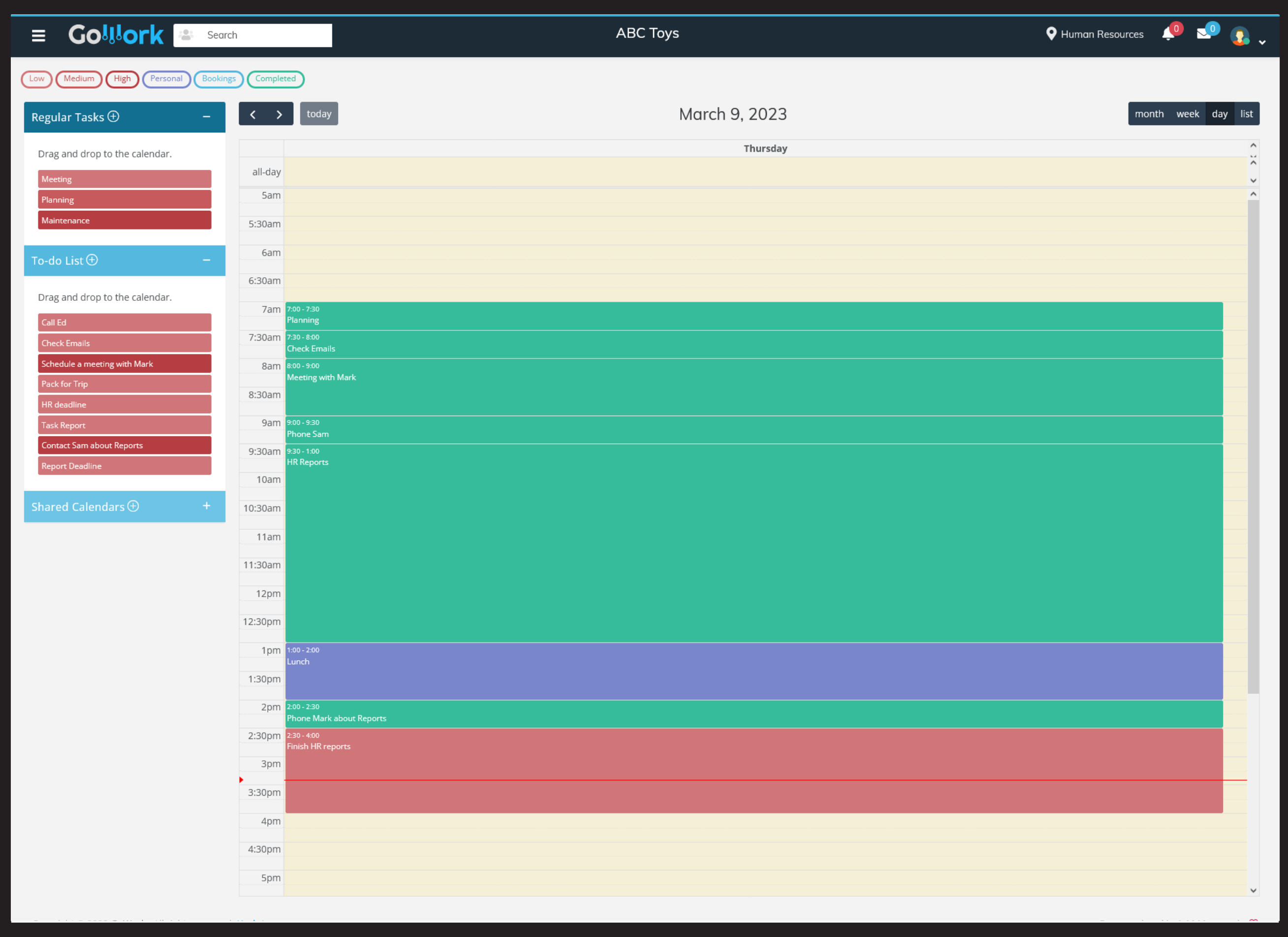Screen dimensions: 1288x937
Task: Click the GoWork logo
Action: pos(116,34)
